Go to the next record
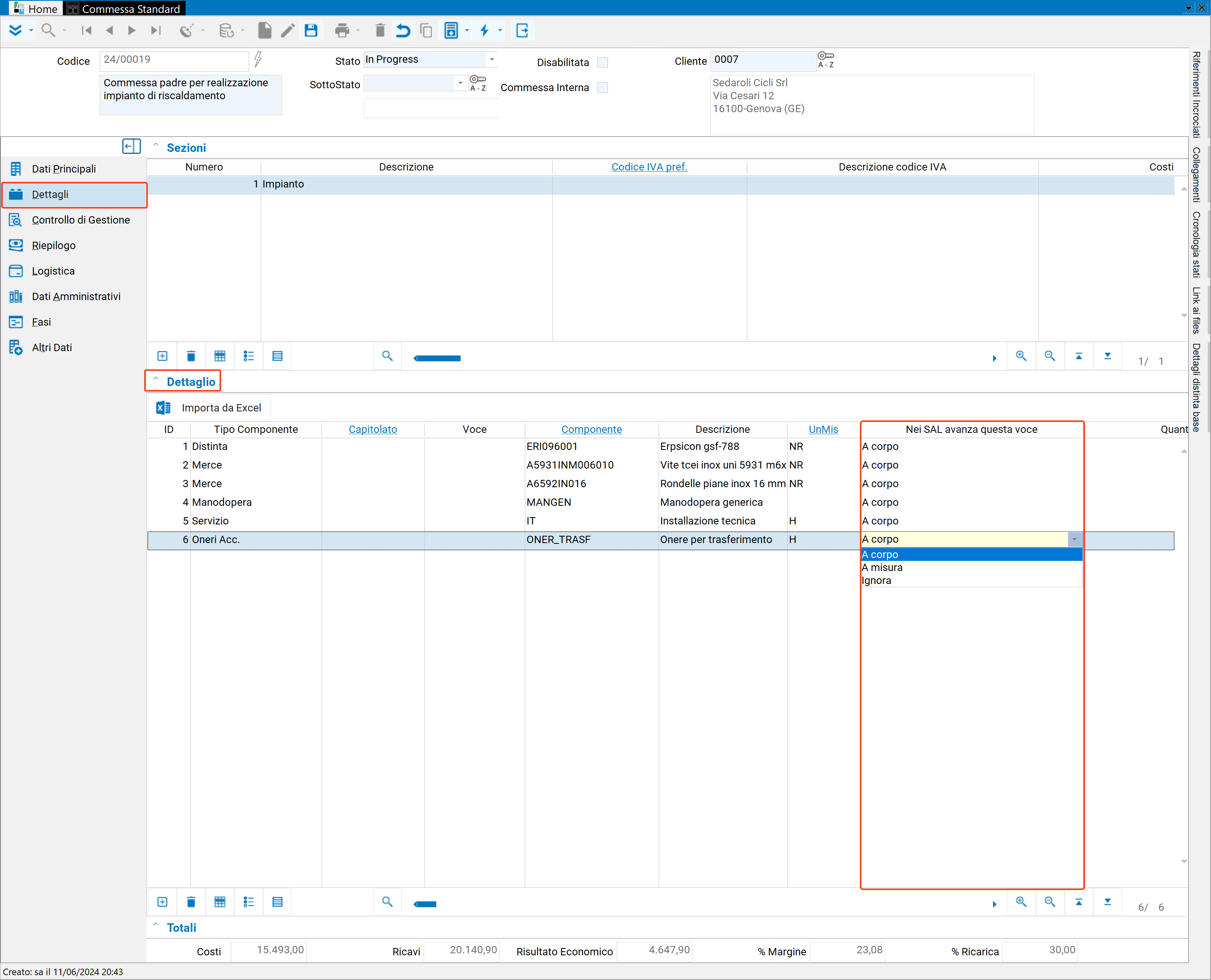 (x=132, y=30)
